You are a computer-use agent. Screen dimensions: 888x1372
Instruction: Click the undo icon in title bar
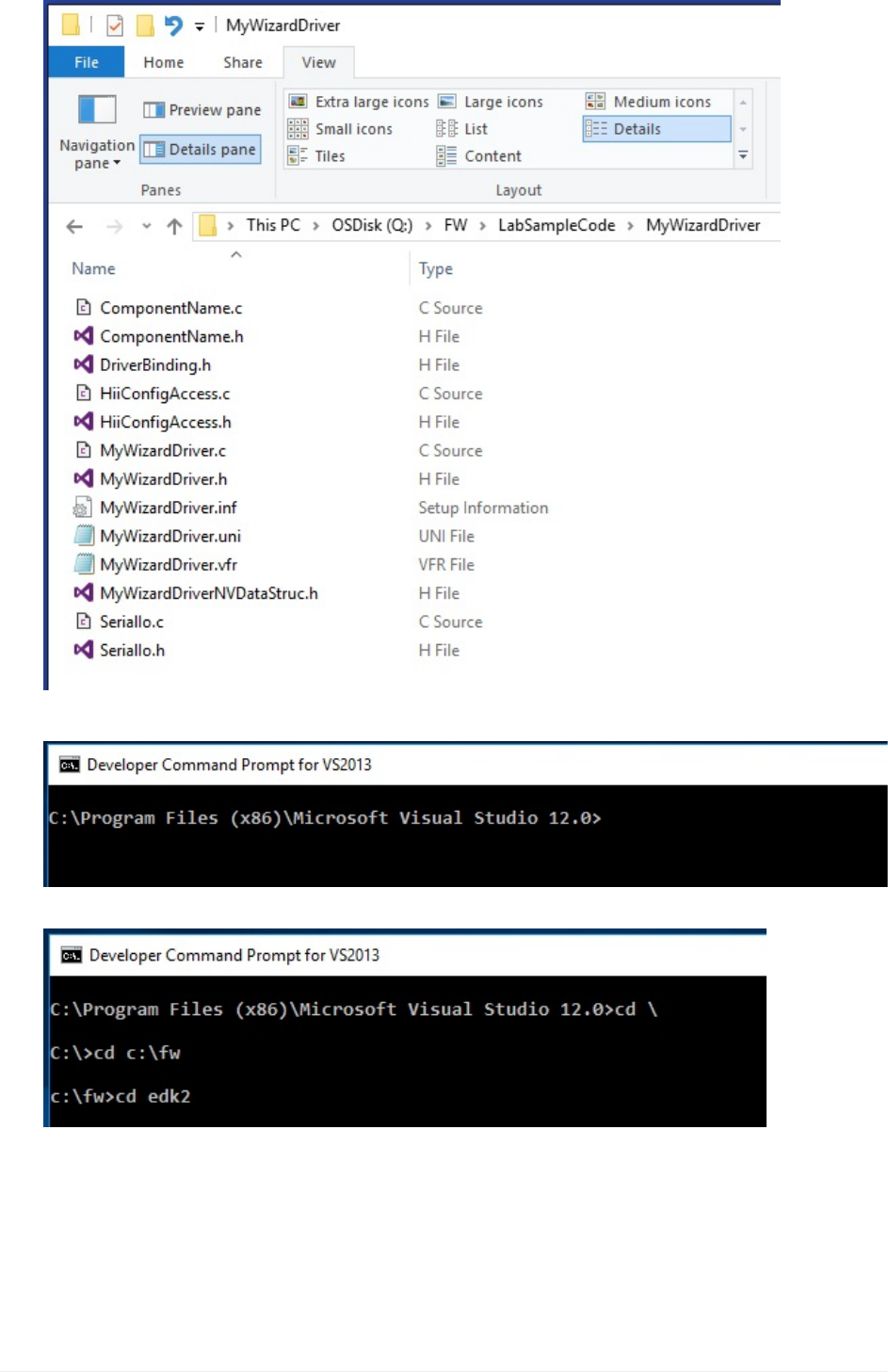click(173, 25)
